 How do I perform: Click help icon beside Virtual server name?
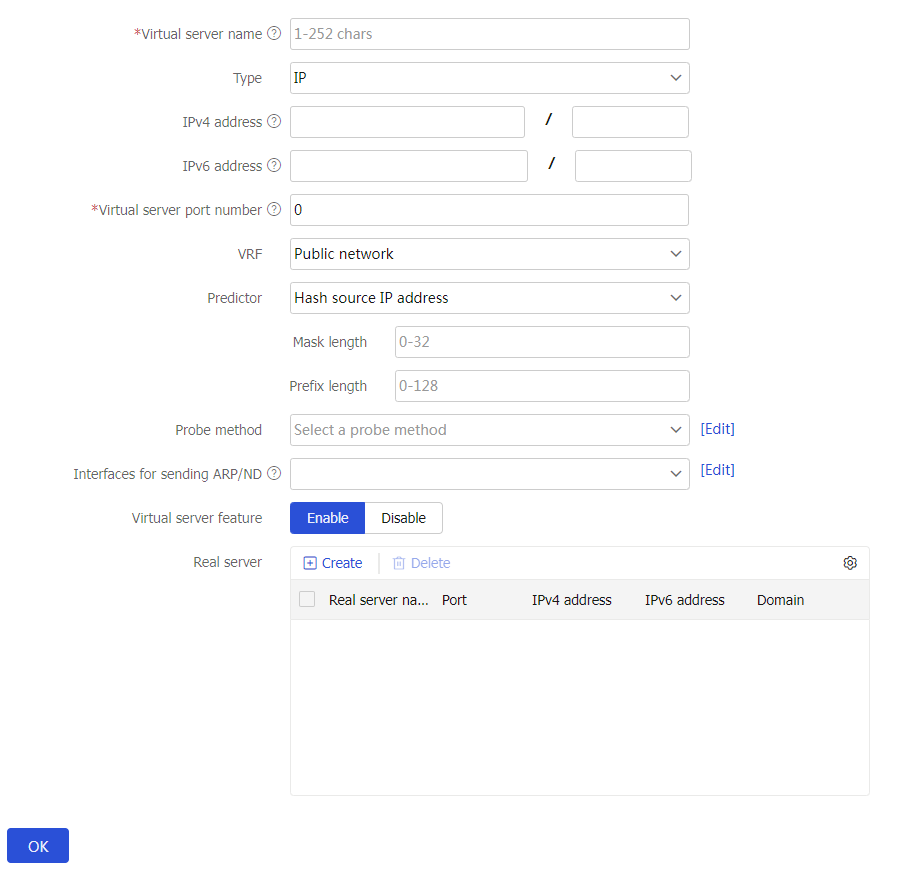274,34
